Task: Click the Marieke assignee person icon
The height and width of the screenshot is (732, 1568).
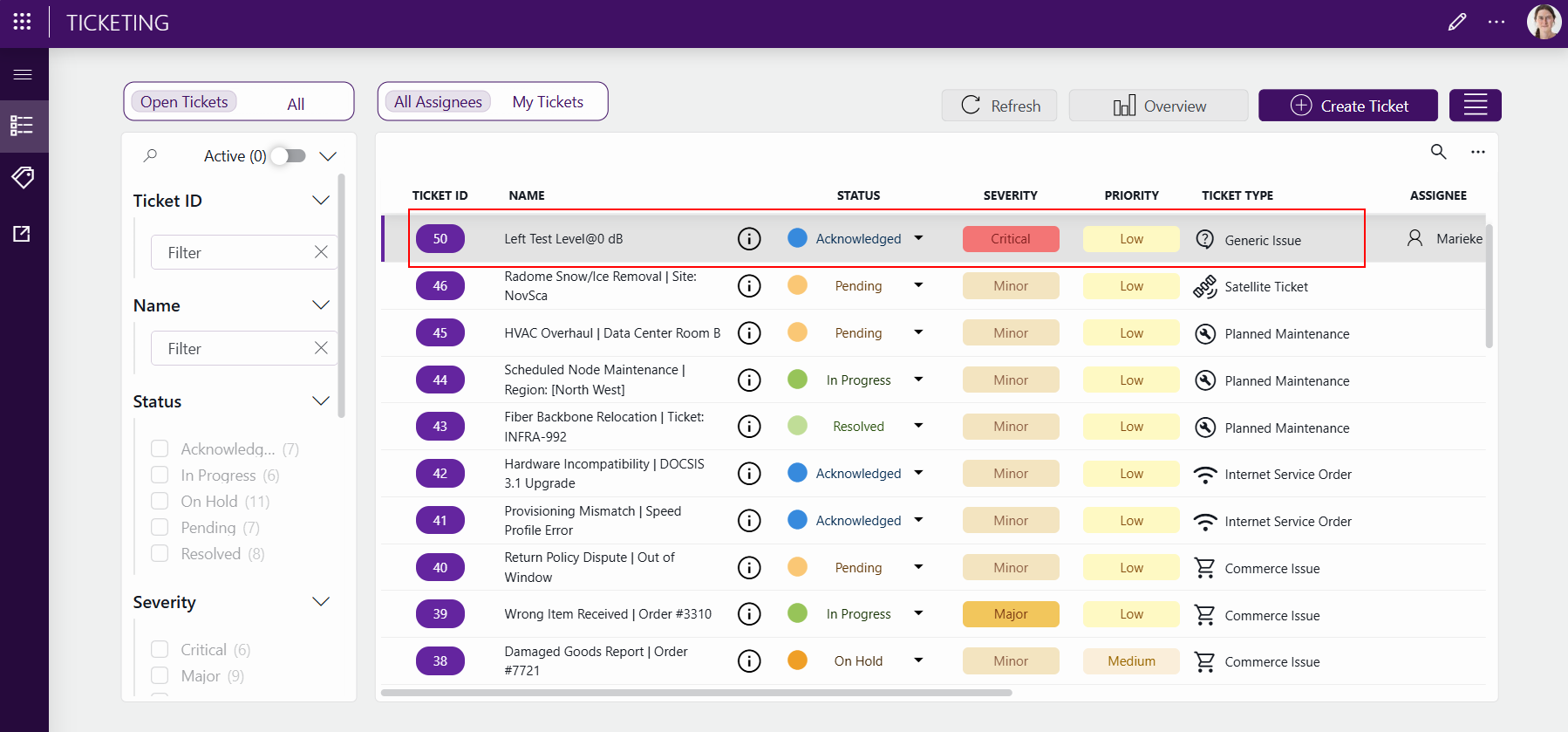Action: tap(1415, 238)
